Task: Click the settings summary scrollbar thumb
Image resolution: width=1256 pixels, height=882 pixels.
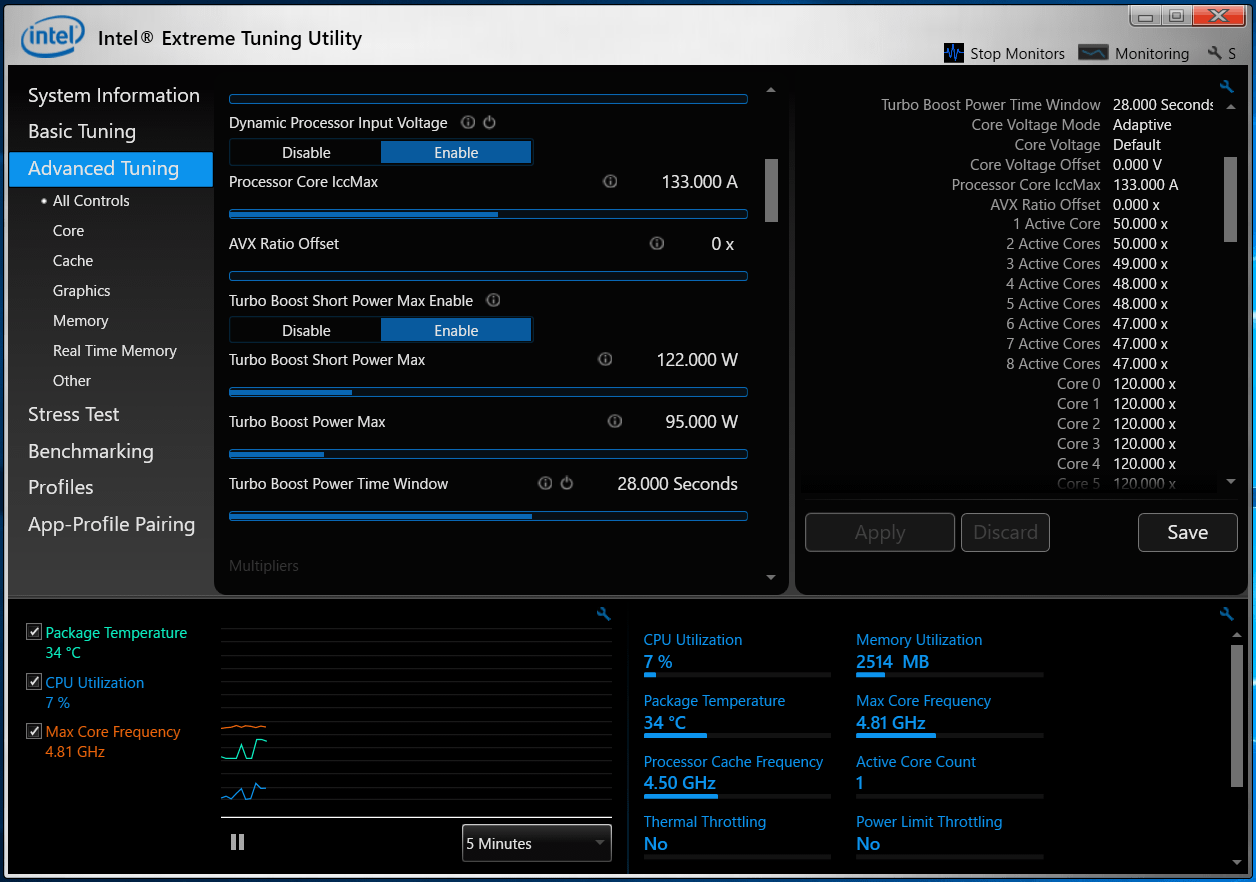Action: (x=1231, y=199)
